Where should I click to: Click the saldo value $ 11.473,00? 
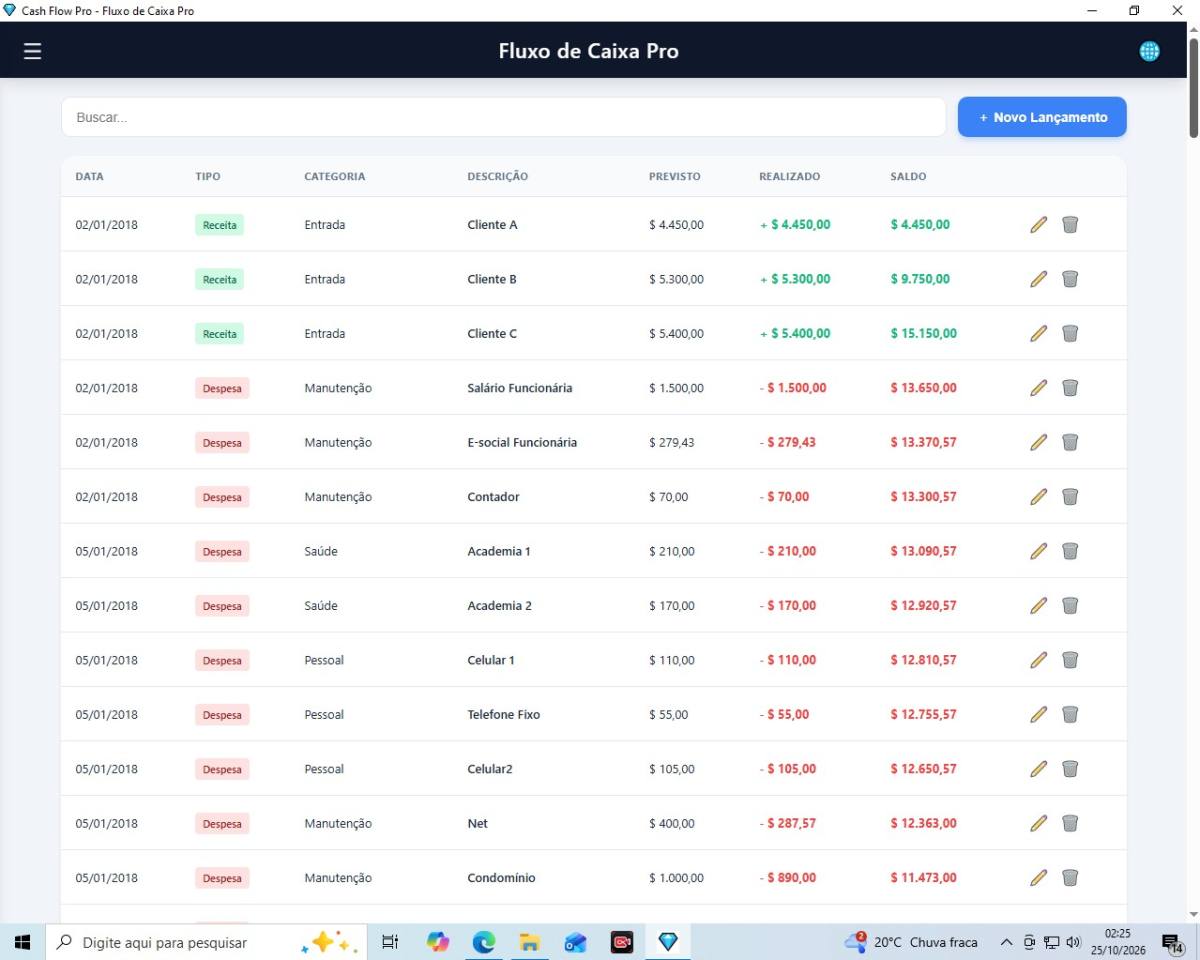(924, 878)
